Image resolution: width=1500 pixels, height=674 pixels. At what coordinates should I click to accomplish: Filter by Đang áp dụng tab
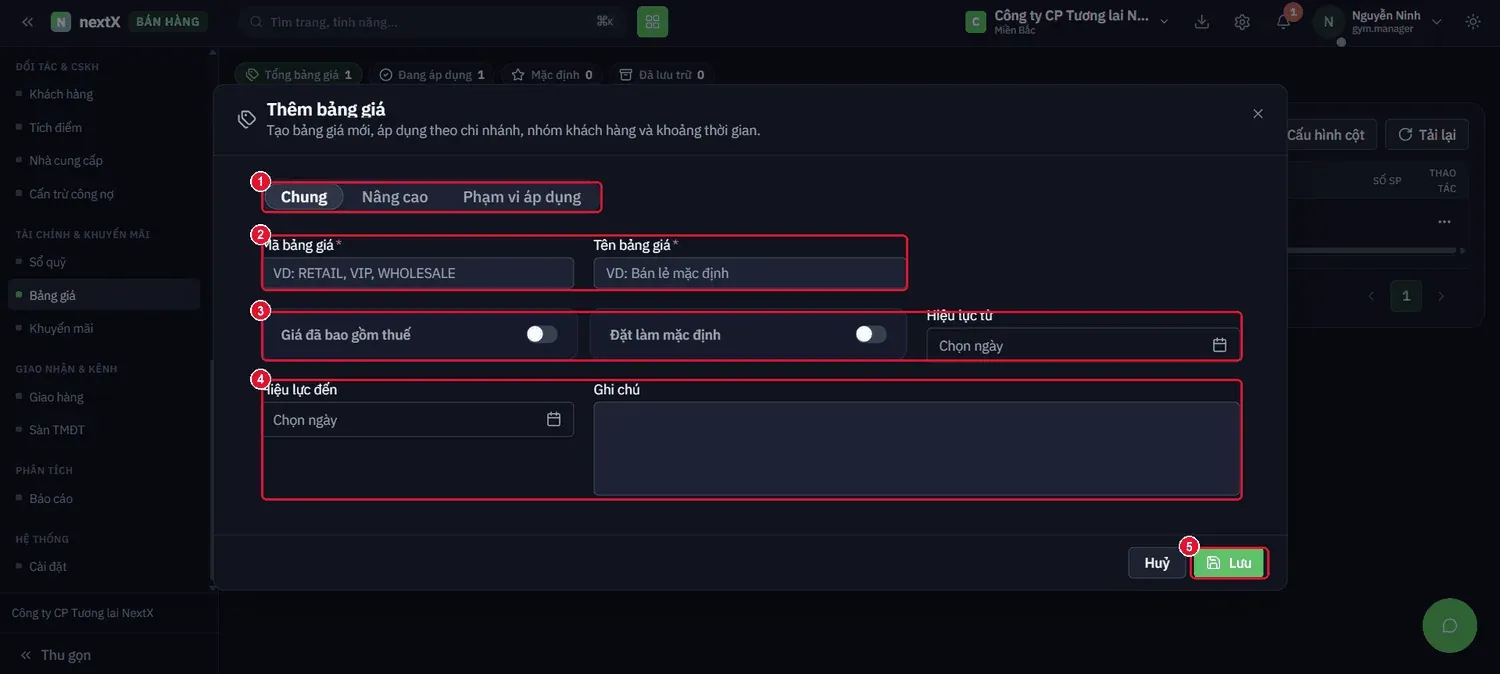pos(432,75)
